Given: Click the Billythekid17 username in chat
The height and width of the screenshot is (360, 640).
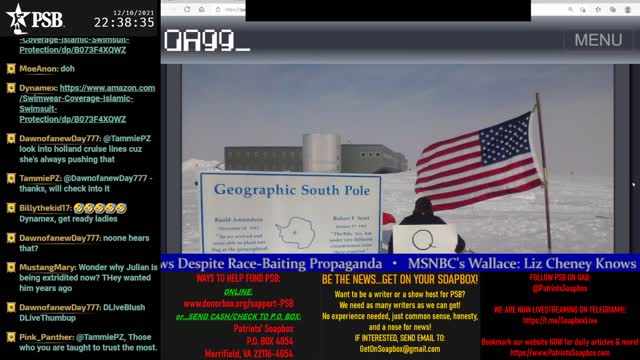Looking at the screenshot, I should 45,208.
